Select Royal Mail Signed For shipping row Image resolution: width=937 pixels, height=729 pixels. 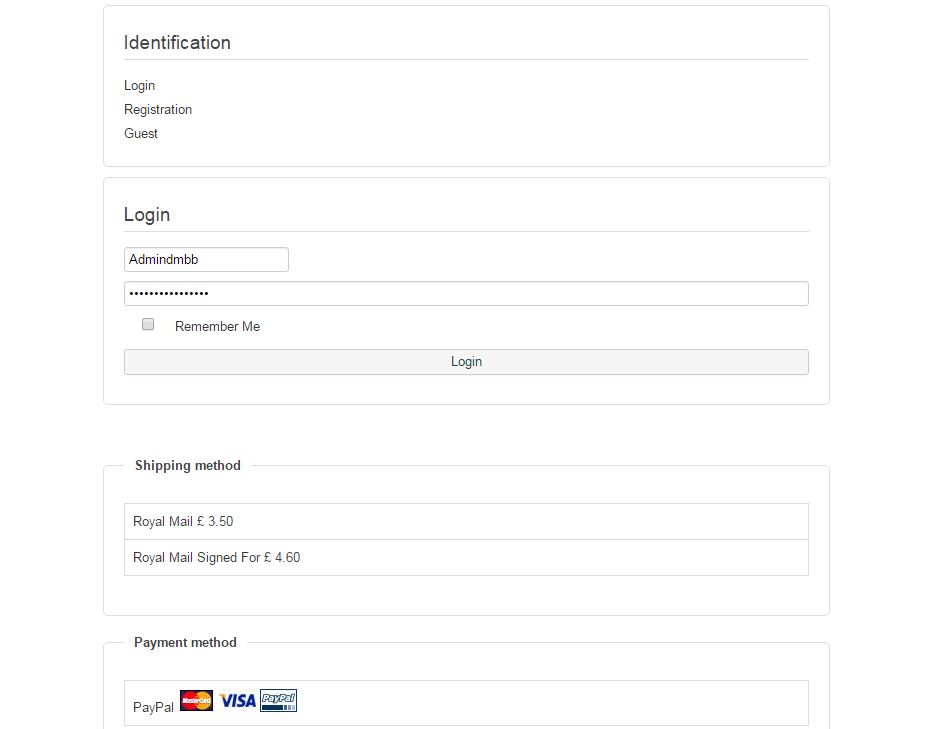[466, 558]
